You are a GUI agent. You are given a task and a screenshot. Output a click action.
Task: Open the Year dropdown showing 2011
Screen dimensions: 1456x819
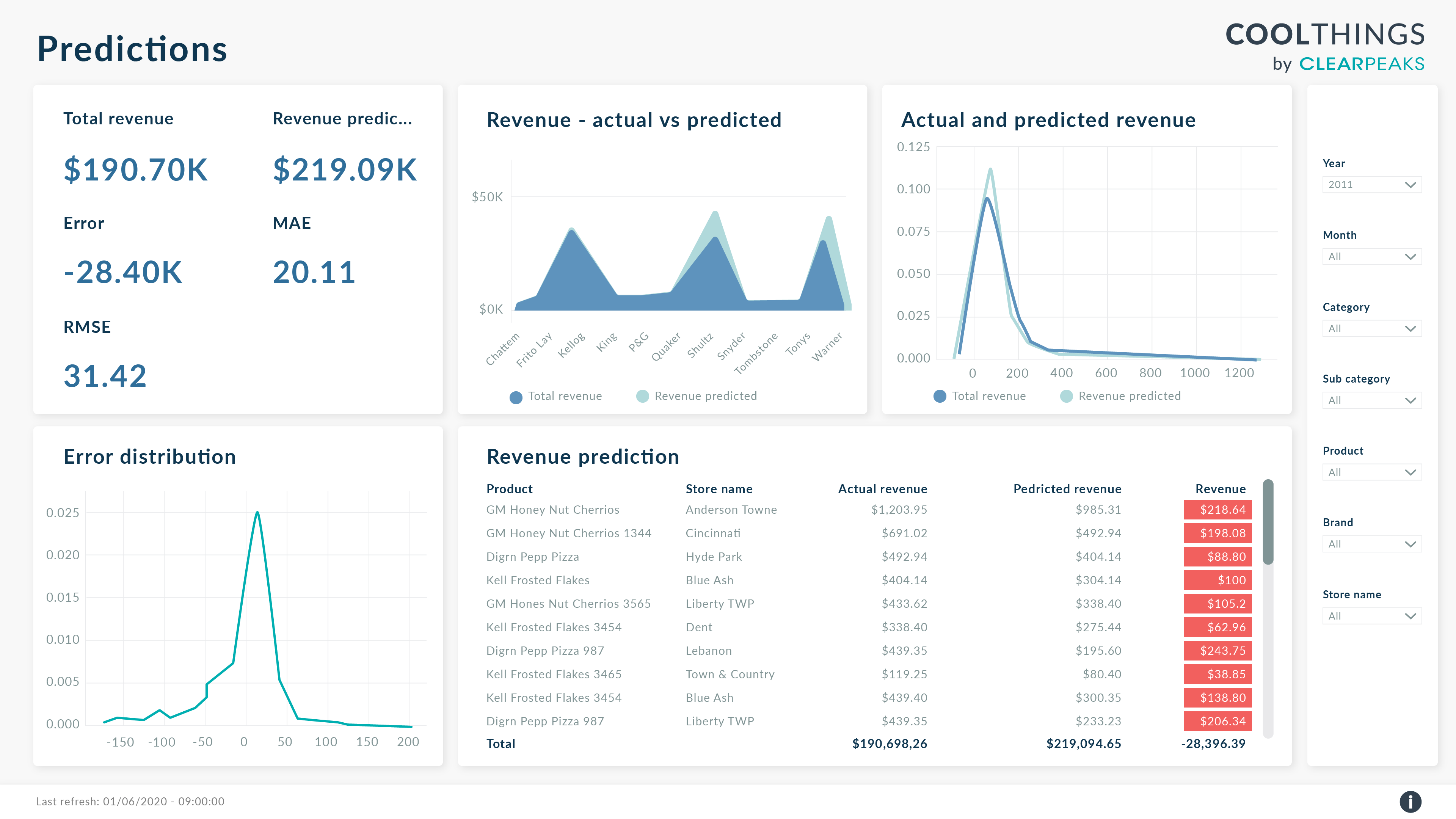pos(1372,185)
